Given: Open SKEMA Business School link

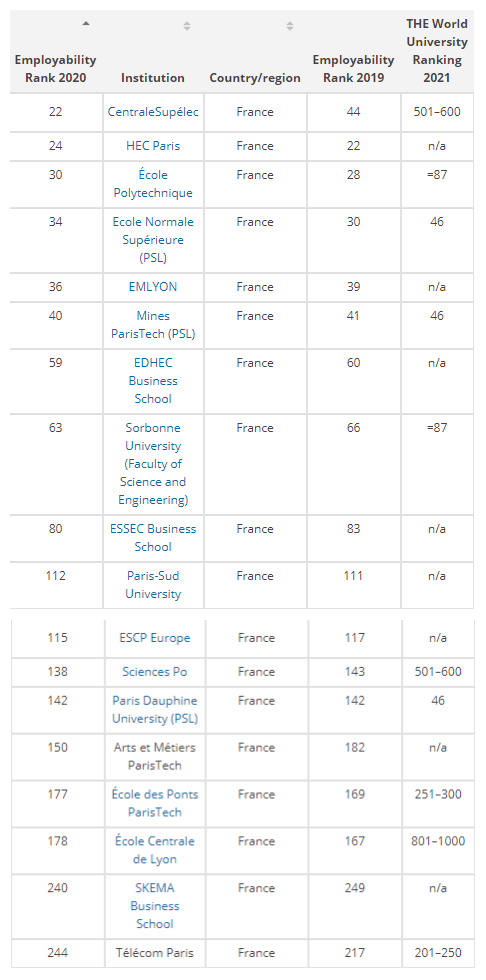Looking at the screenshot, I should click(155, 906).
